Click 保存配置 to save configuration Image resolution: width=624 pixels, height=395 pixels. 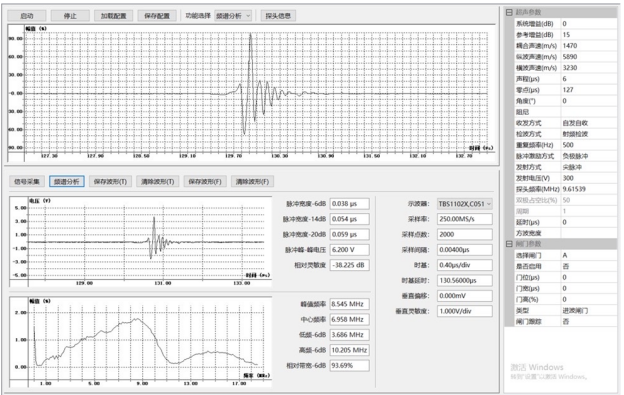157,16
